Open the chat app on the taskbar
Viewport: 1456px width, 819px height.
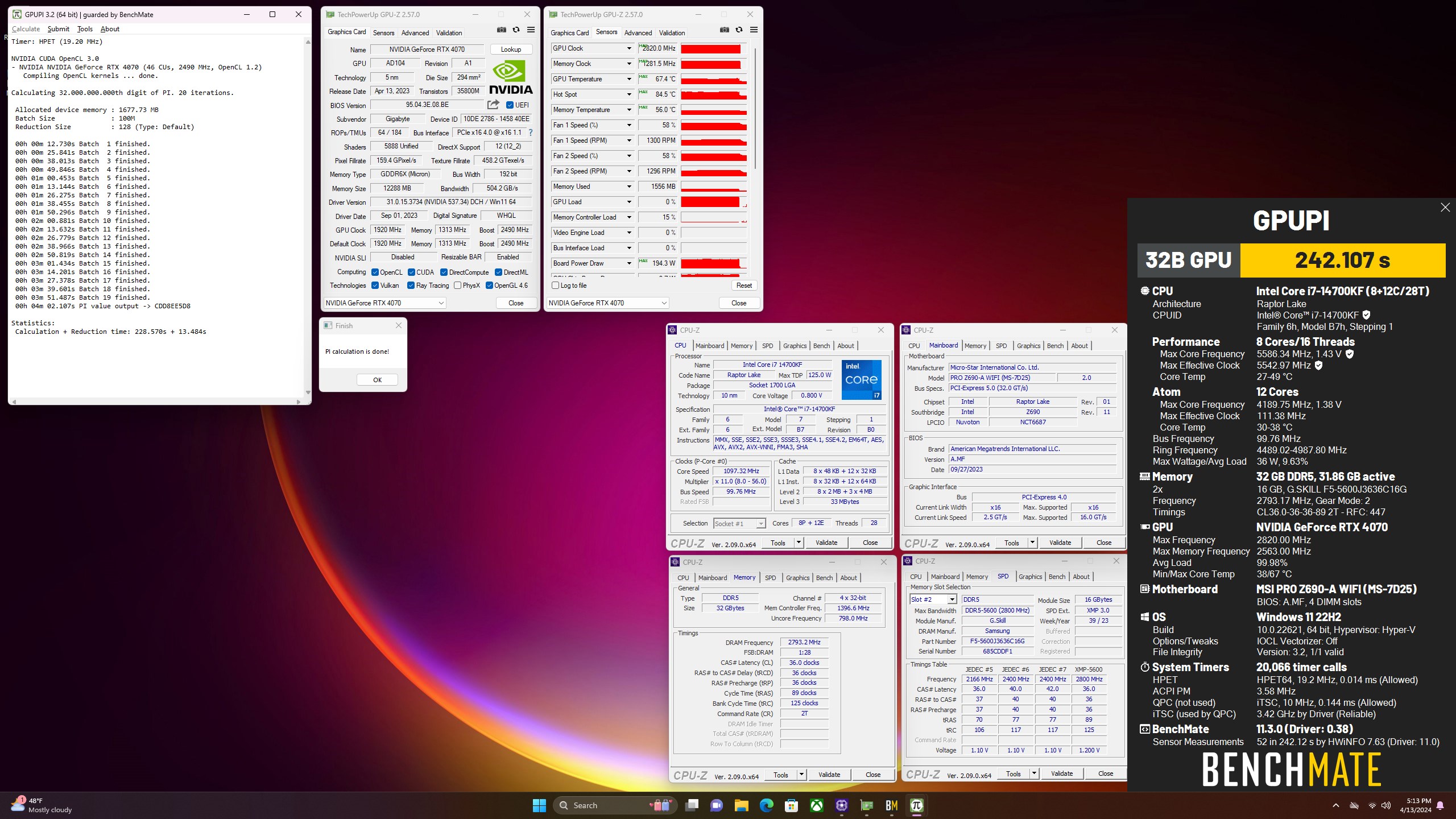pos(716,805)
